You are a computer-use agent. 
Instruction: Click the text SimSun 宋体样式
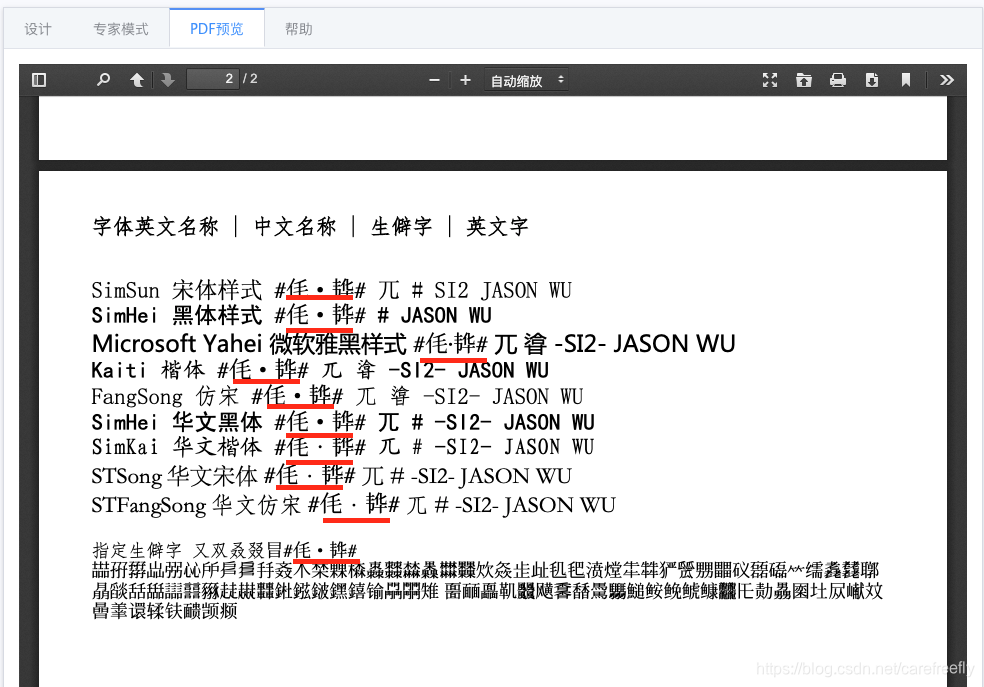176,290
